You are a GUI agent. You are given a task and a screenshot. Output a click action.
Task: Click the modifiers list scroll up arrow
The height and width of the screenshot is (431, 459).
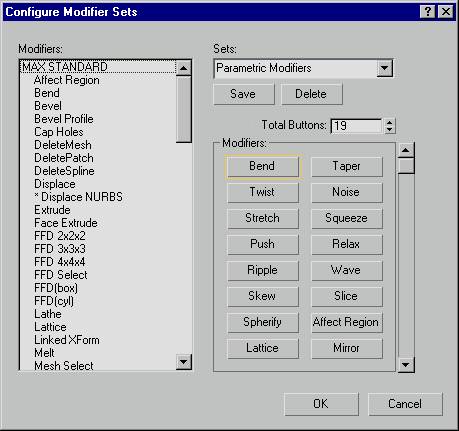184,68
